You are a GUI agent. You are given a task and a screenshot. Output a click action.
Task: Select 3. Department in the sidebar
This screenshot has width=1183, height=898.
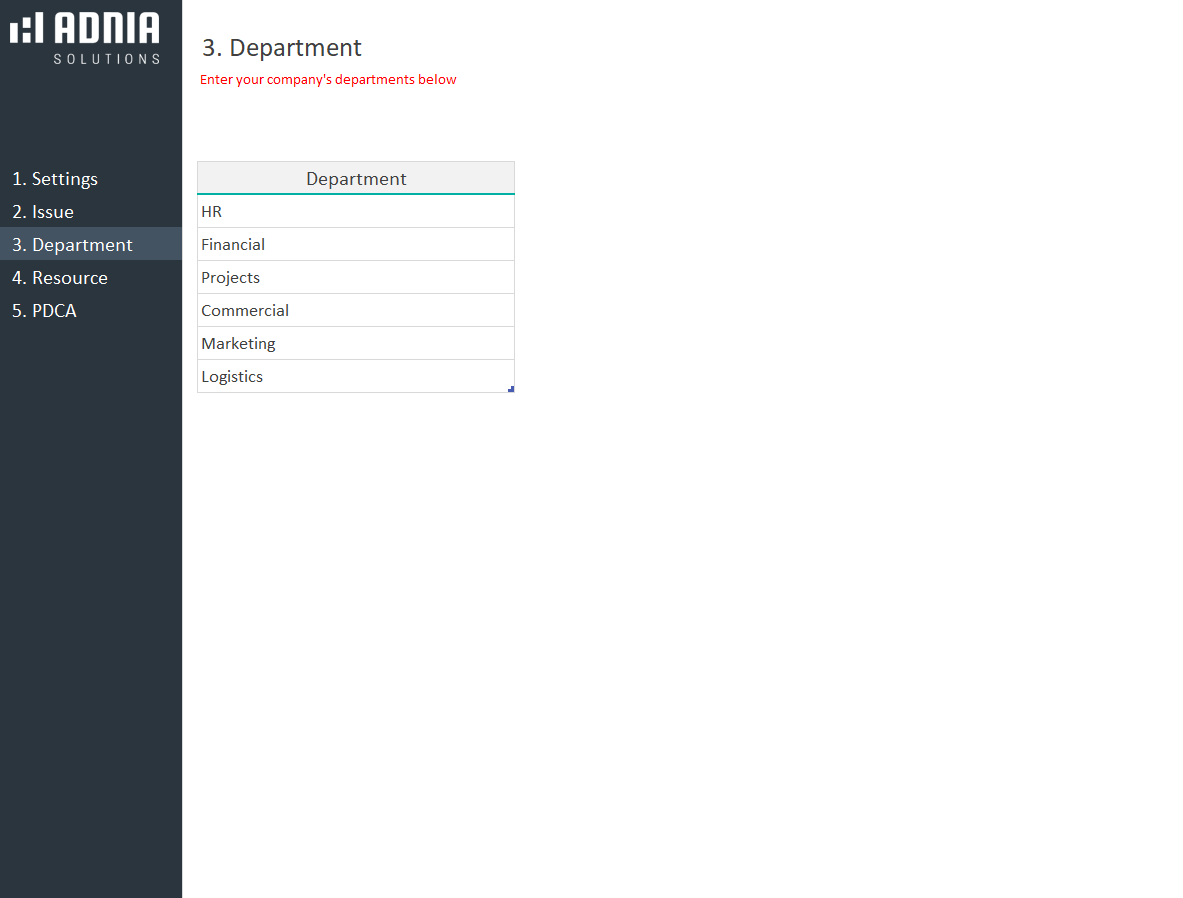pos(72,245)
